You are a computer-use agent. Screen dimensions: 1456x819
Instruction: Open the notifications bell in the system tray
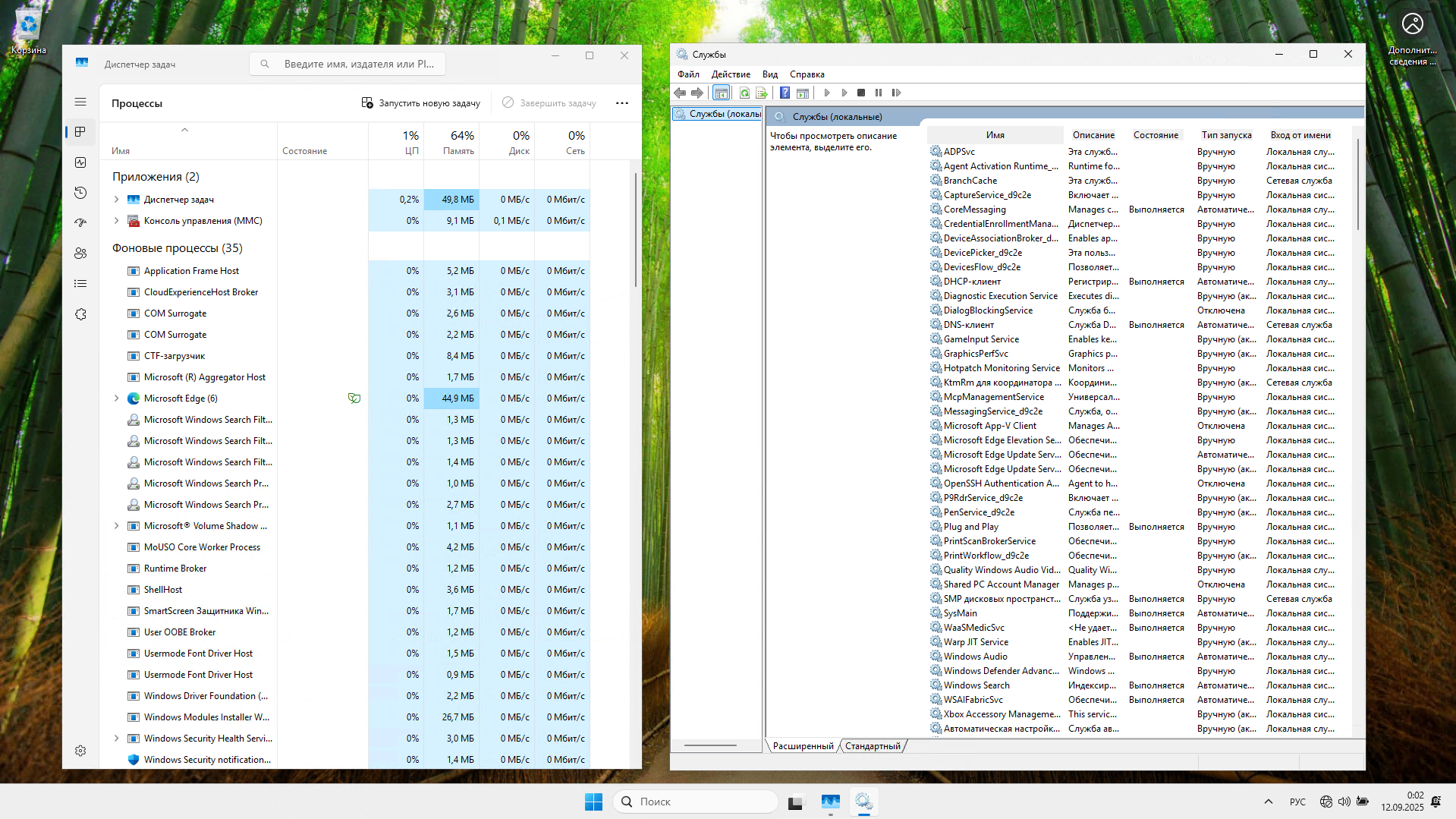[x=1436, y=802]
